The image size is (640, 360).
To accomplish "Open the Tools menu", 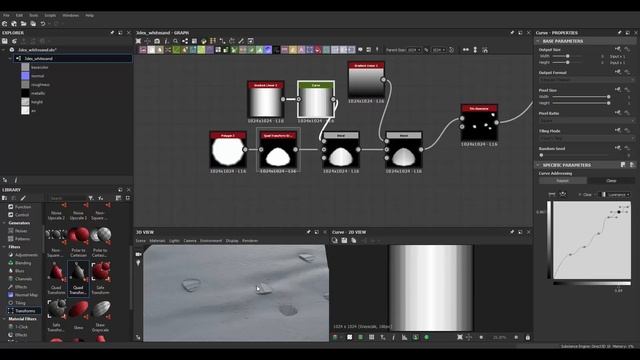I will pyautogui.click(x=33, y=15).
